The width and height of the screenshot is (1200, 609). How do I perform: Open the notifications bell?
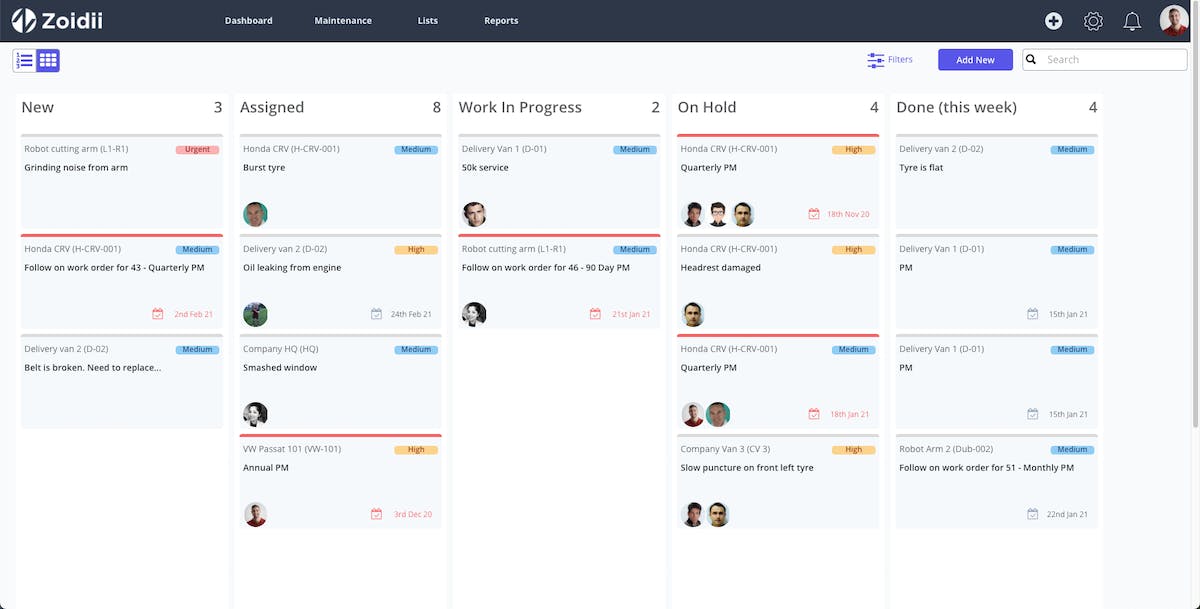point(1131,20)
